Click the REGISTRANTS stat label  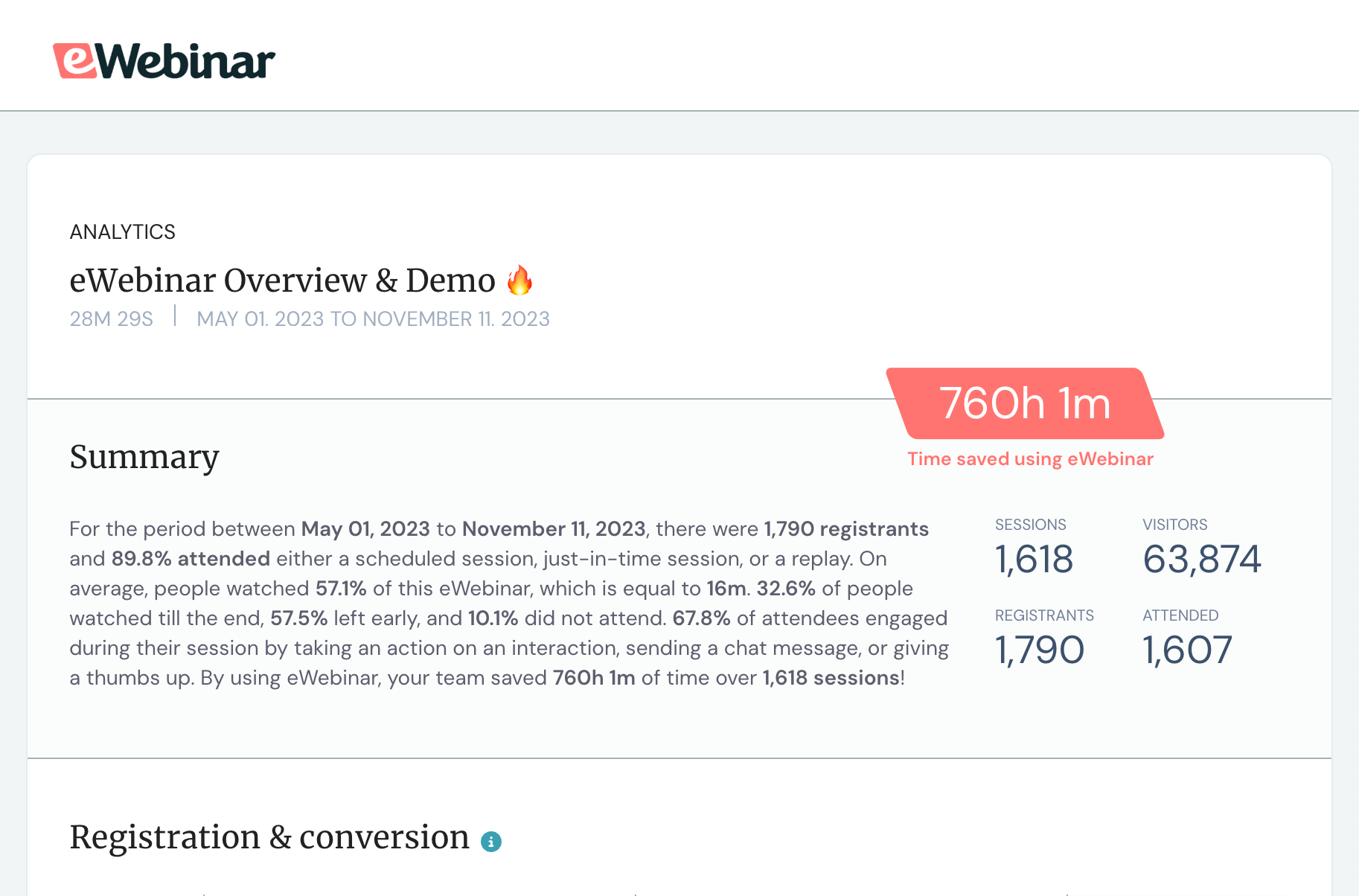(1044, 615)
